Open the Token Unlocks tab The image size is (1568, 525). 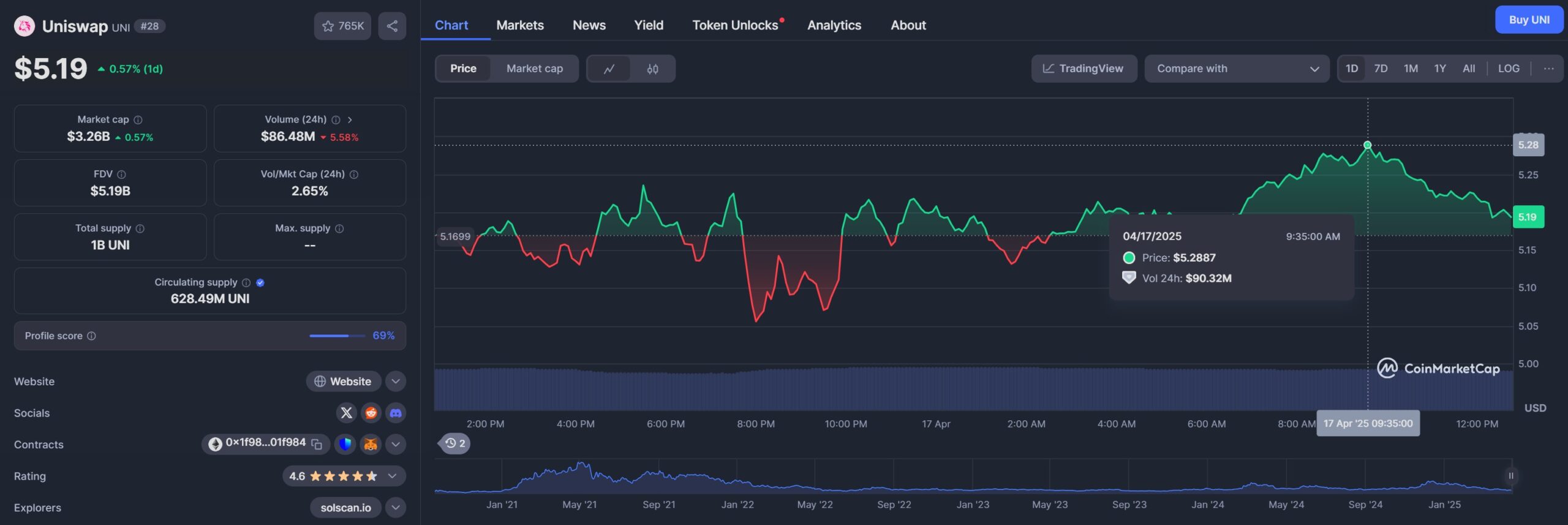pos(735,25)
